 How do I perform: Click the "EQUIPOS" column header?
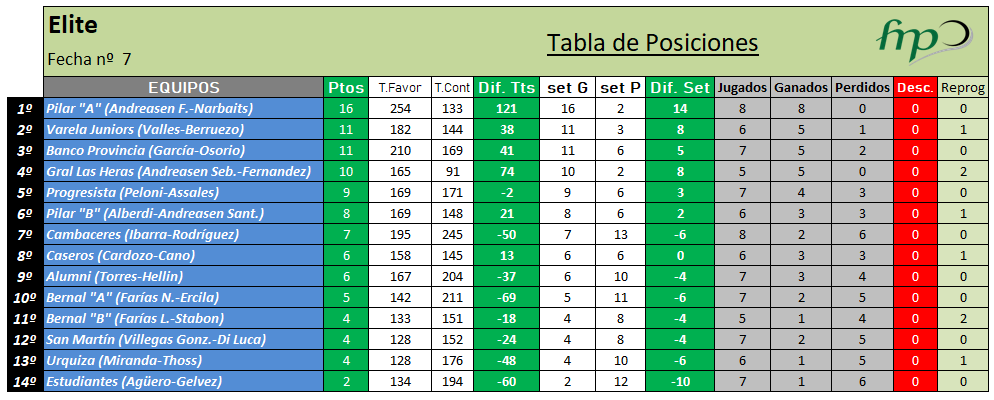(183, 88)
